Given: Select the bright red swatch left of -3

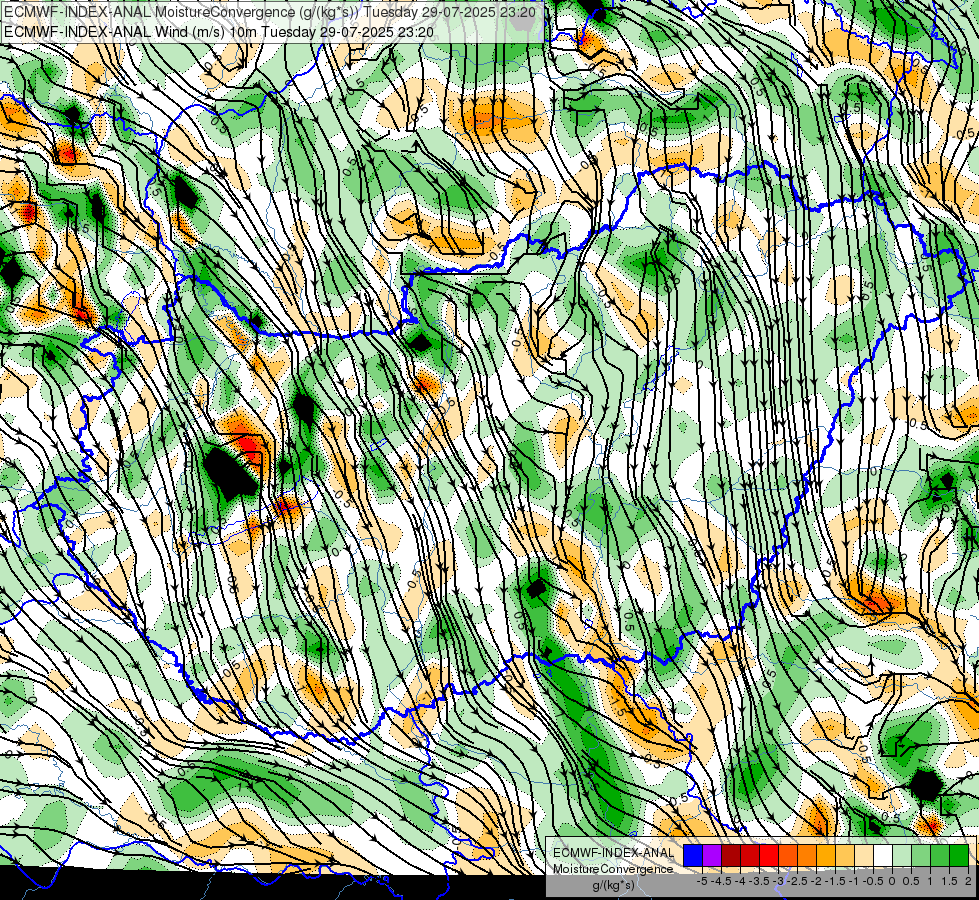Looking at the screenshot, I should click(x=769, y=856).
